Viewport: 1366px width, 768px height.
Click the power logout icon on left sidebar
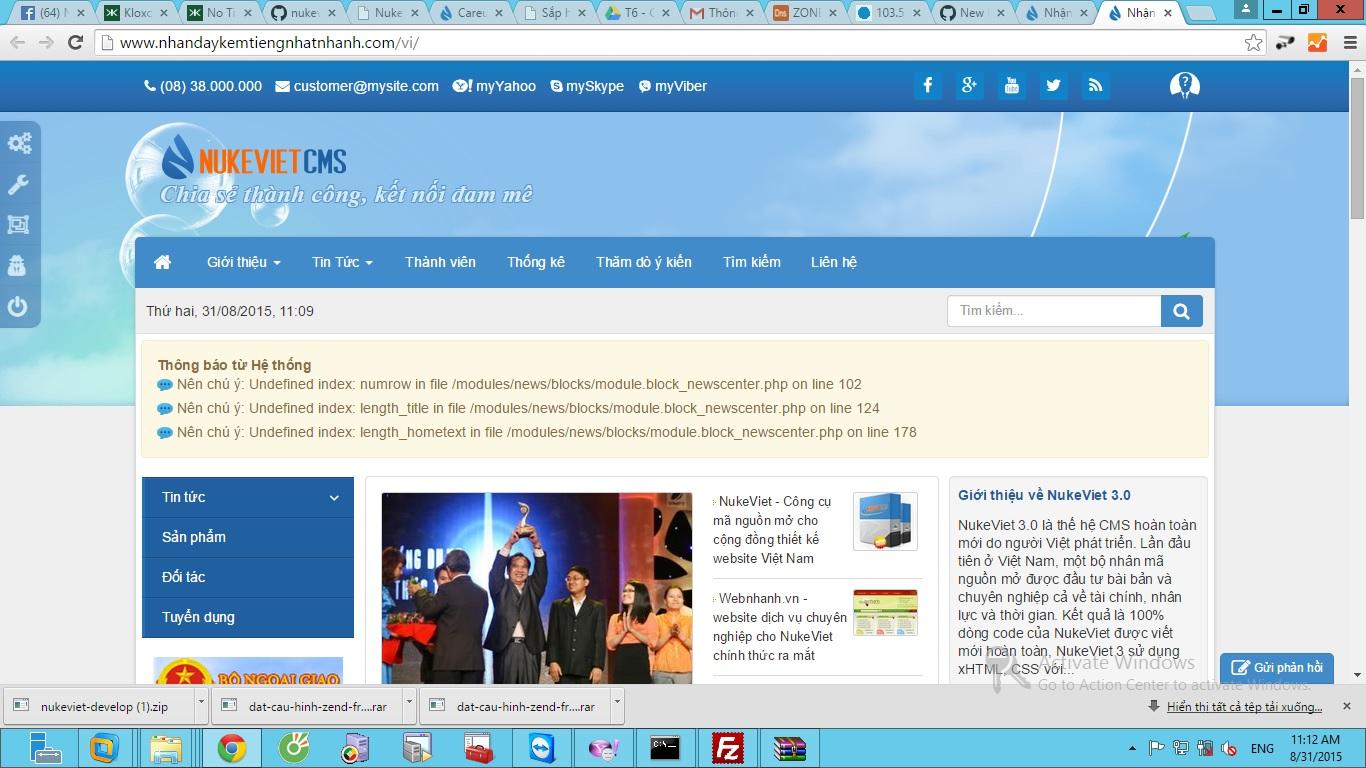click(19, 307)
